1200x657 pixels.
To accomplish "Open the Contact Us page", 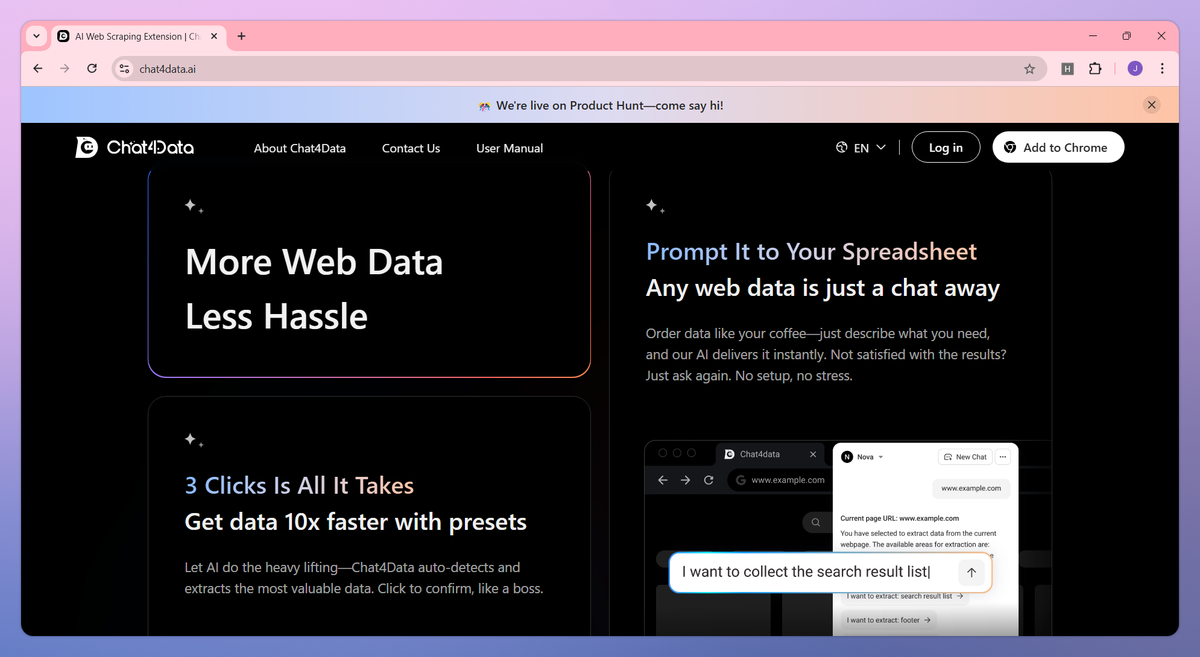I will pos(411,148).
